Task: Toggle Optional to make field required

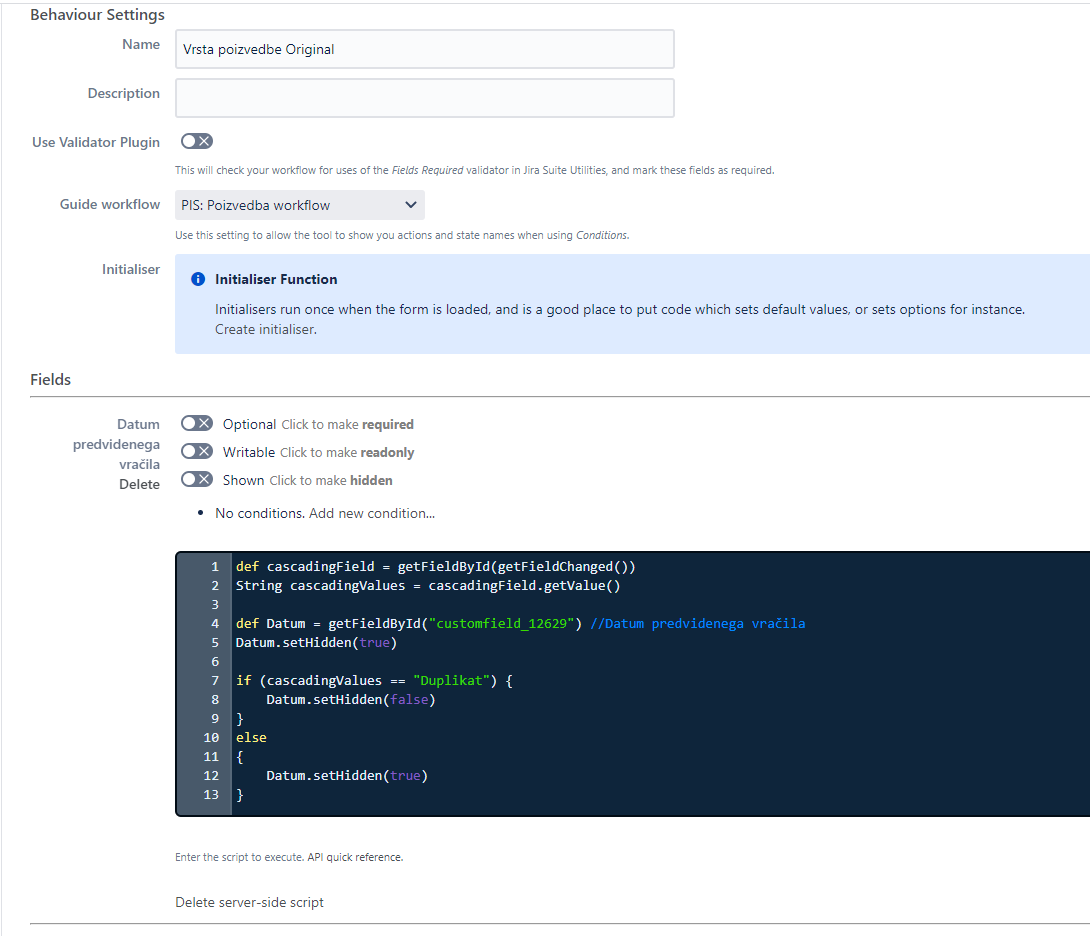Action: coord(197,423)
